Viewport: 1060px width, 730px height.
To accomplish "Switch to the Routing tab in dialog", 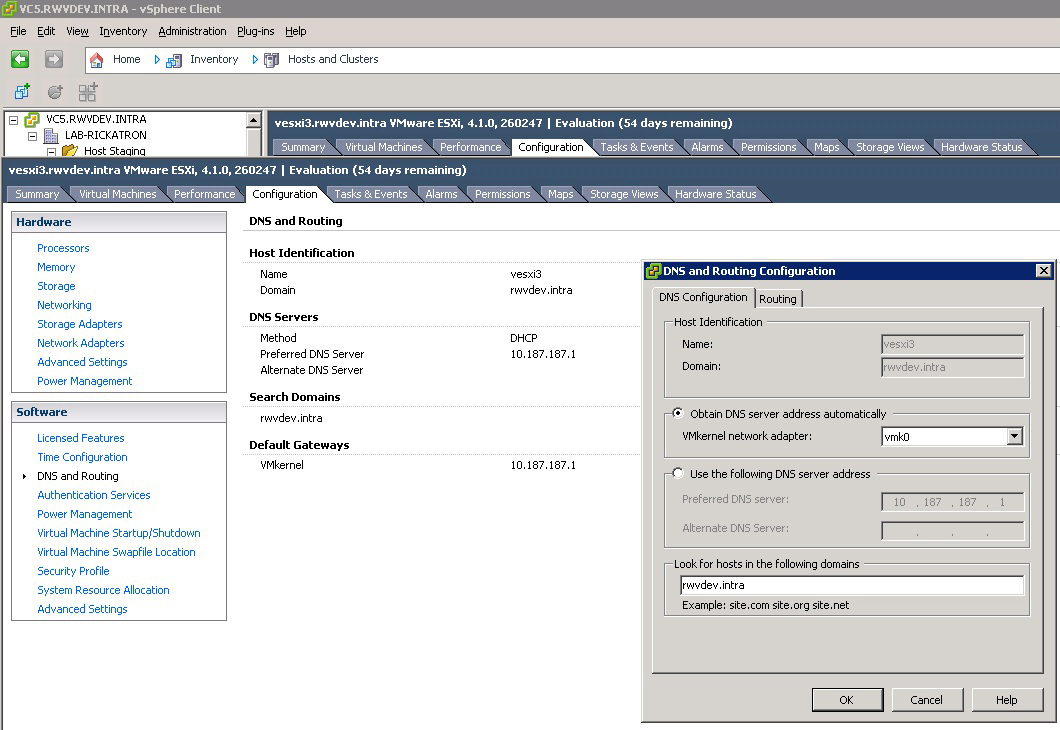I will 778,299.
